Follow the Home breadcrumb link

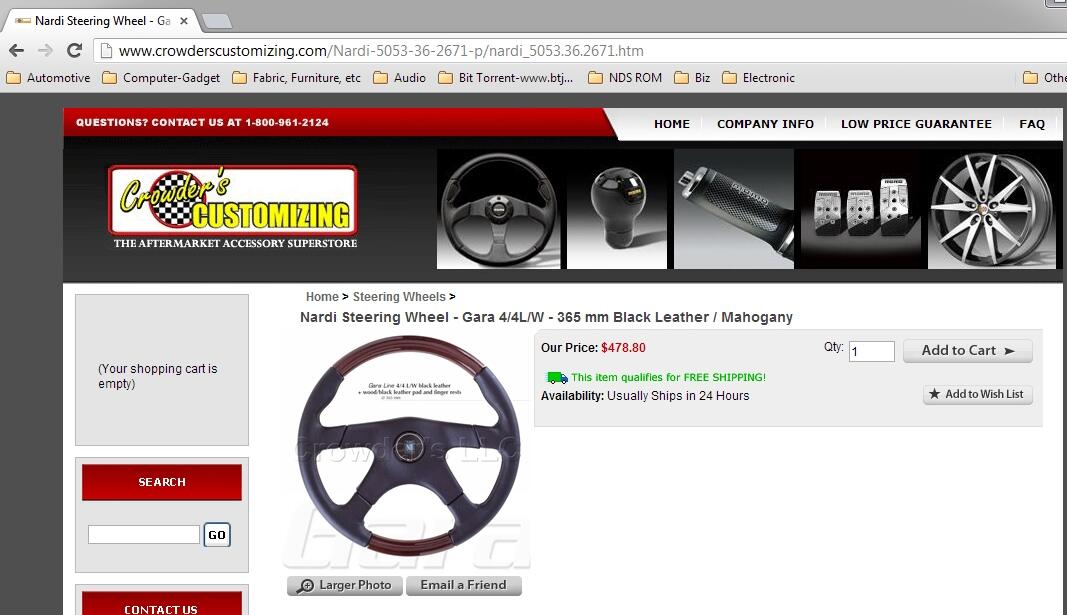322,297
